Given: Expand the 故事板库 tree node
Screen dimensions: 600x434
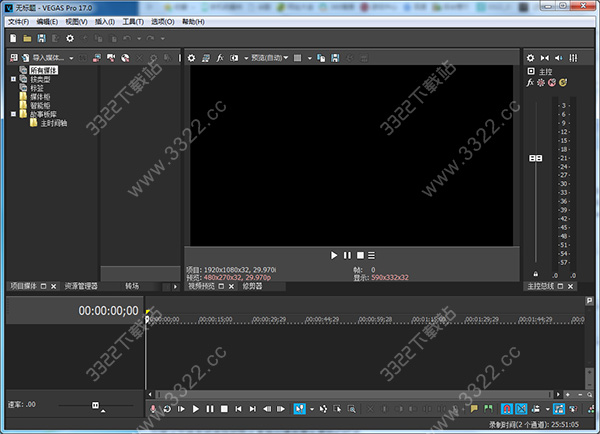Looking at the screenshot, I should pyautogui.click(x=13, y=114).
